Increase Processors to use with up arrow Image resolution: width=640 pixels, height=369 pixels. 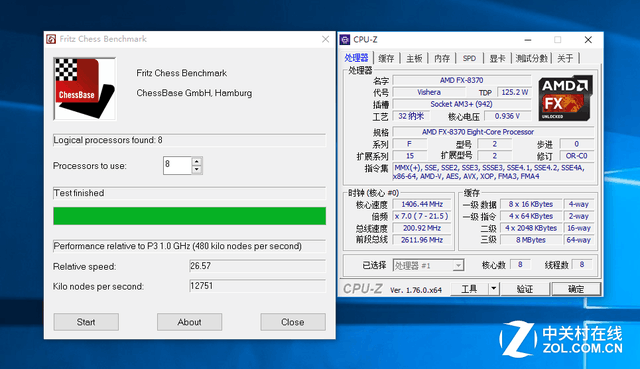point(197,161)
